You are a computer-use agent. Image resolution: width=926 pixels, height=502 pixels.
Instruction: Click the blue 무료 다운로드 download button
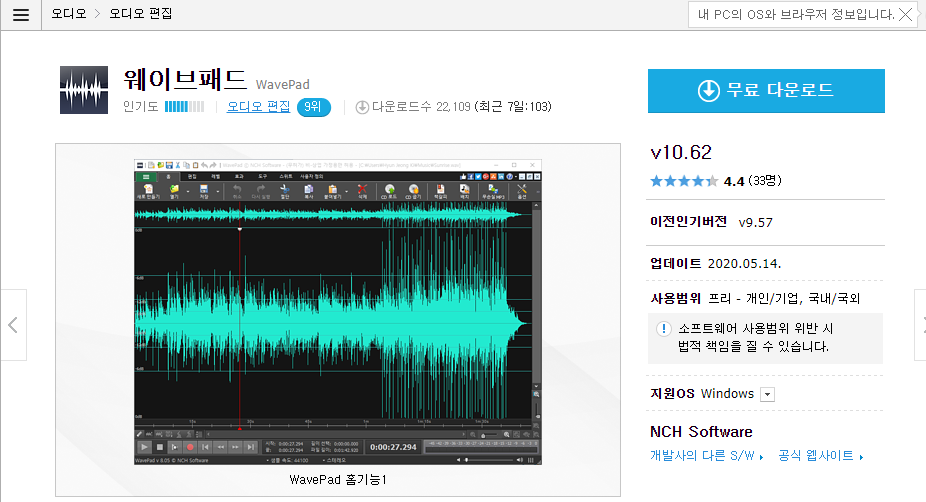click(766, 91)
